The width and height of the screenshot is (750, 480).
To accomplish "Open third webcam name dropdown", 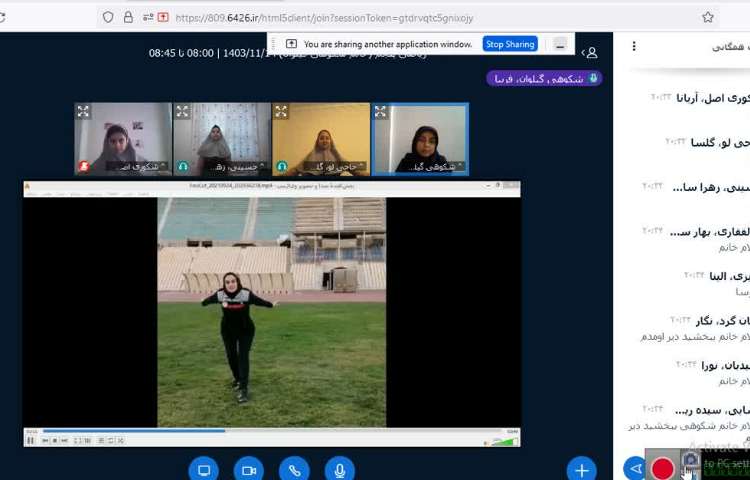I will pos(335,167).
